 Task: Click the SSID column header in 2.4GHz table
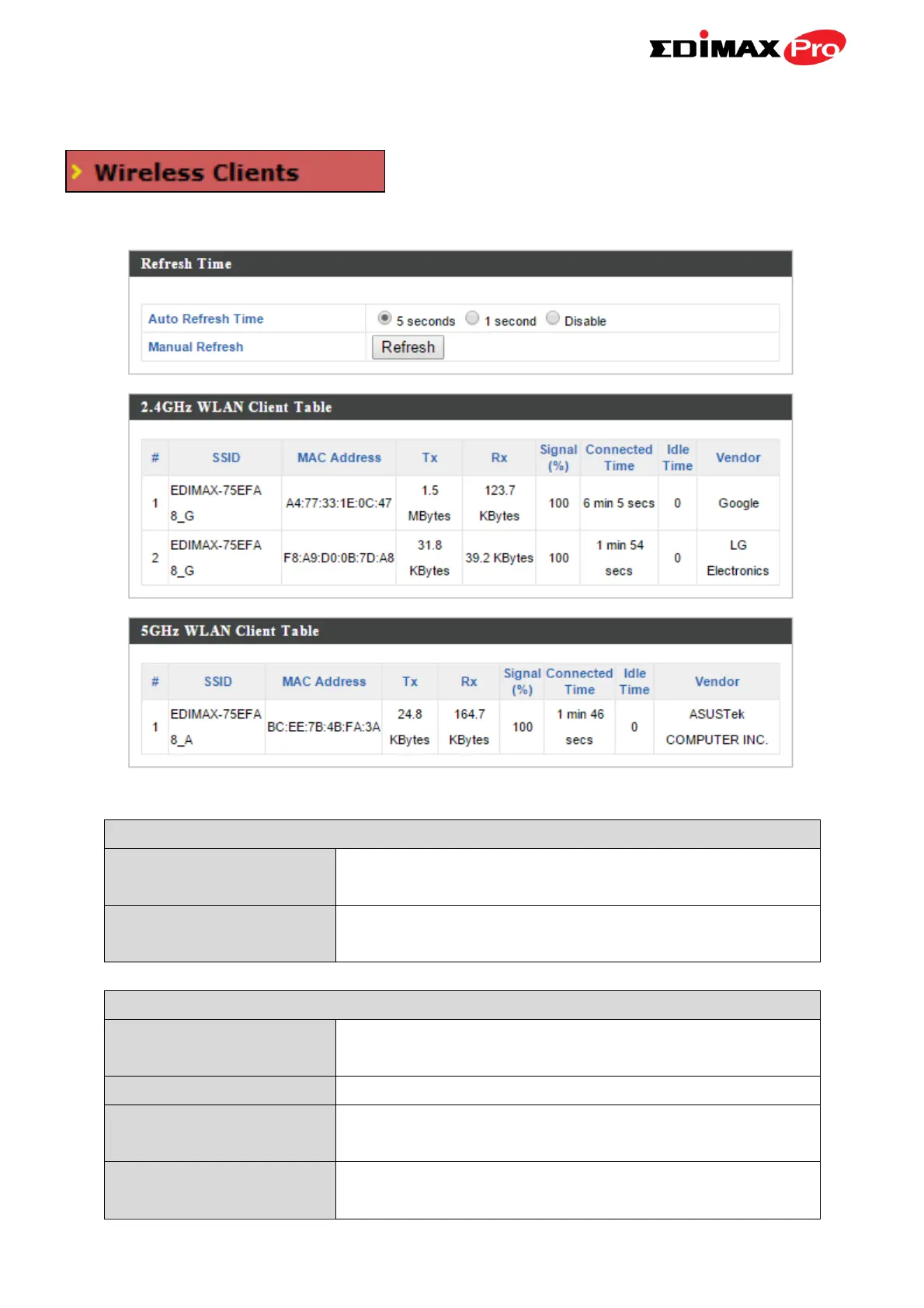pos(226,457)
